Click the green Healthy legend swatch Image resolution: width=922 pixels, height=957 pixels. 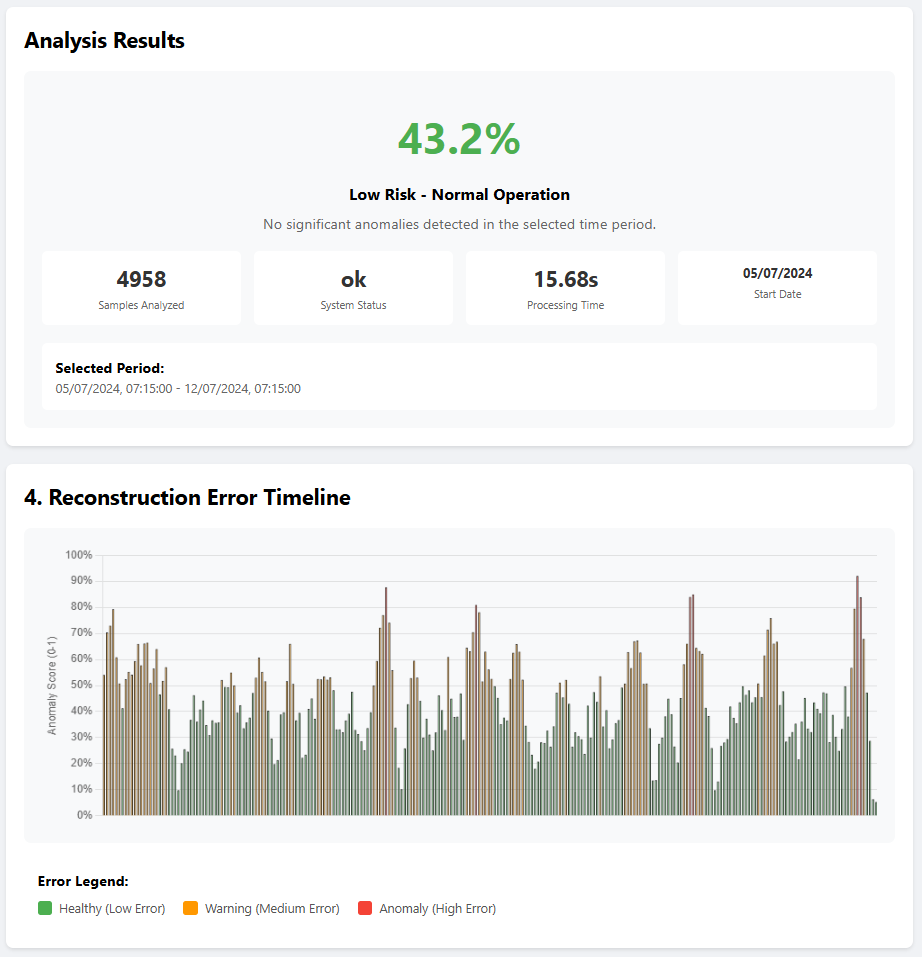click(x=45, y=908)
